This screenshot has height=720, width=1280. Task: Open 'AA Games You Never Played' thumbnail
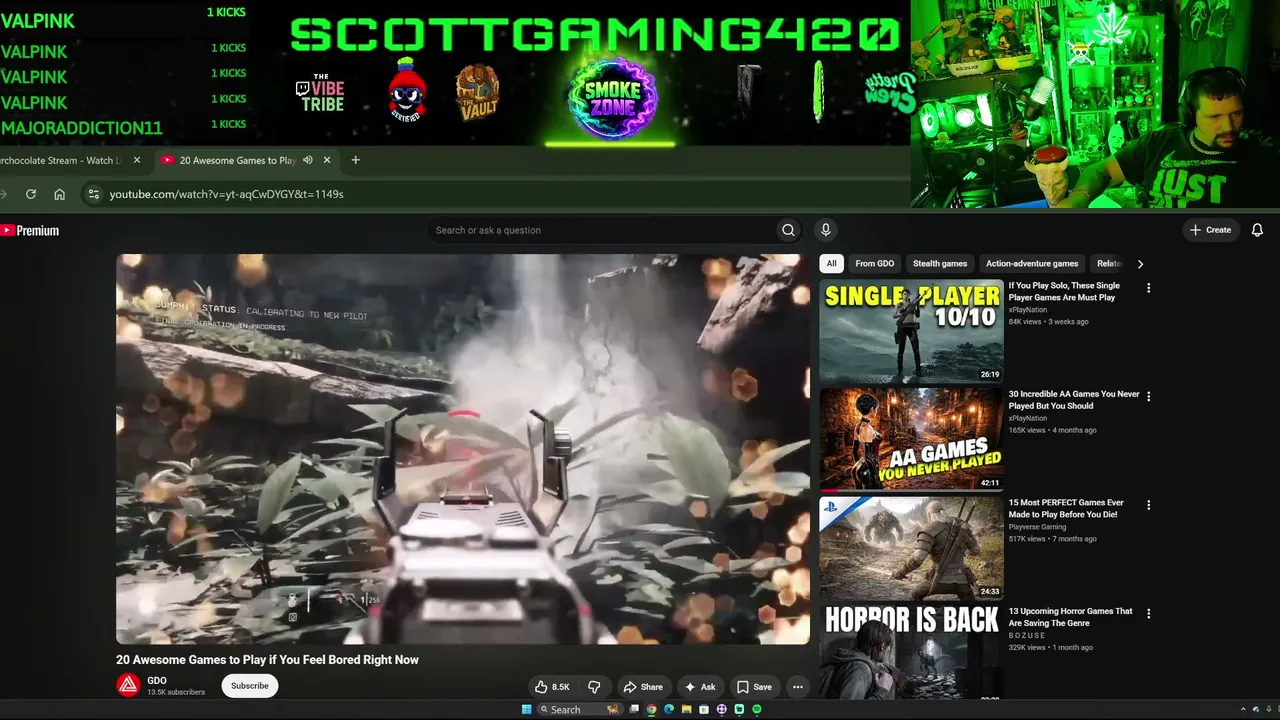(911, 440)
